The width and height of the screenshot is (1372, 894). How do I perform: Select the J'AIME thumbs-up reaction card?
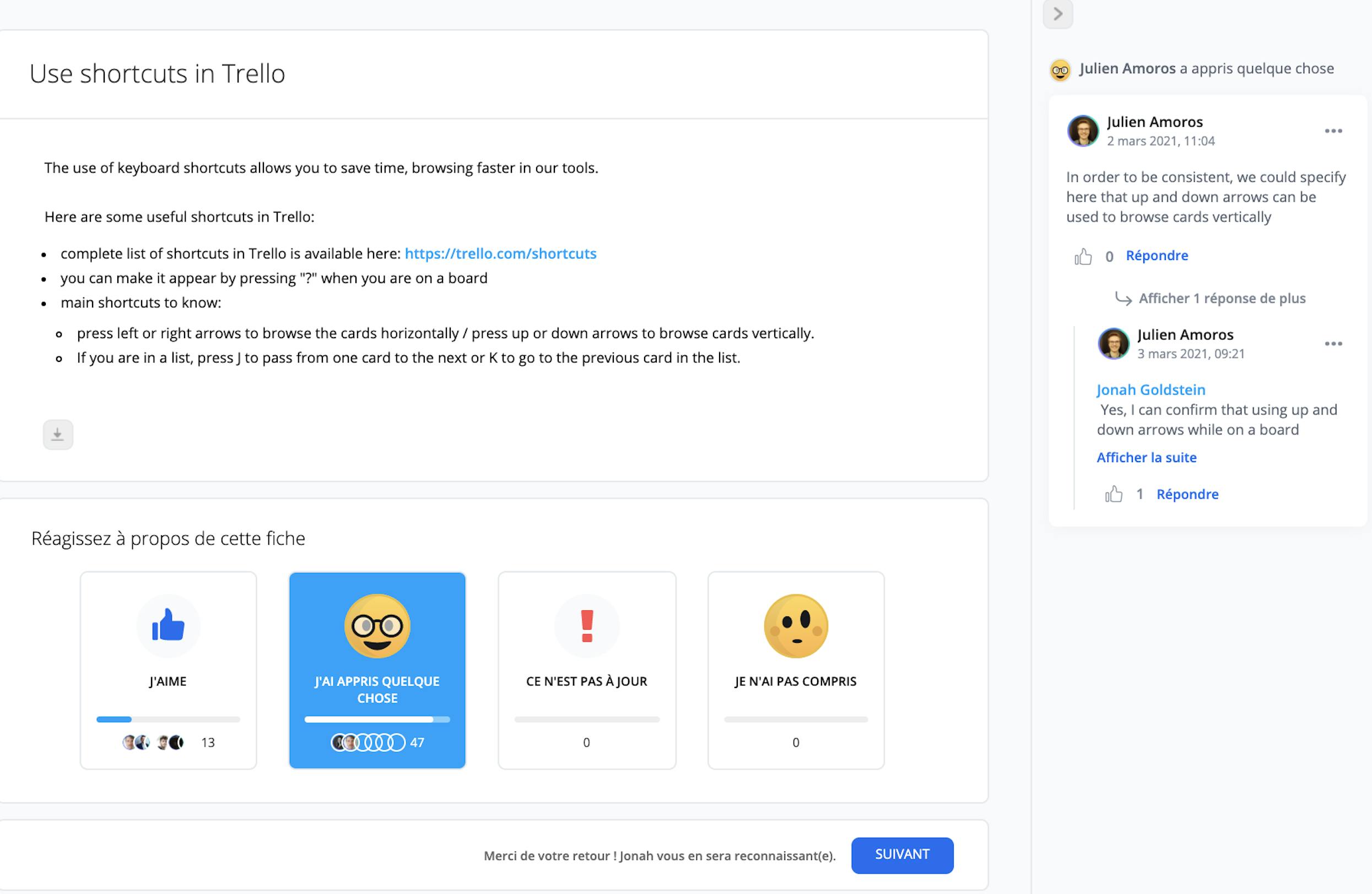coord(168,670)
